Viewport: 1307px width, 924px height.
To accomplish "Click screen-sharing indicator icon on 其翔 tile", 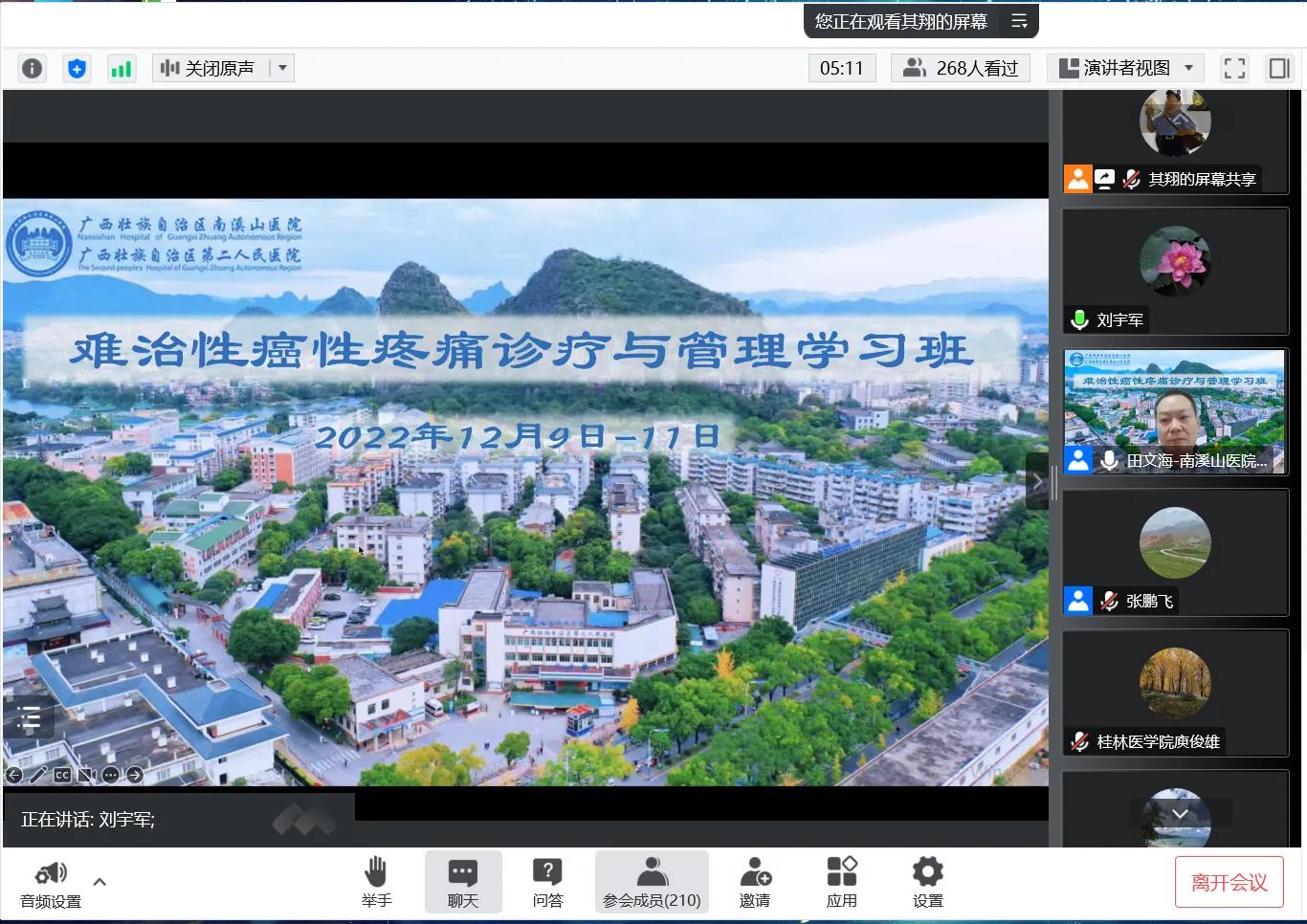I will click(1105, 179).
